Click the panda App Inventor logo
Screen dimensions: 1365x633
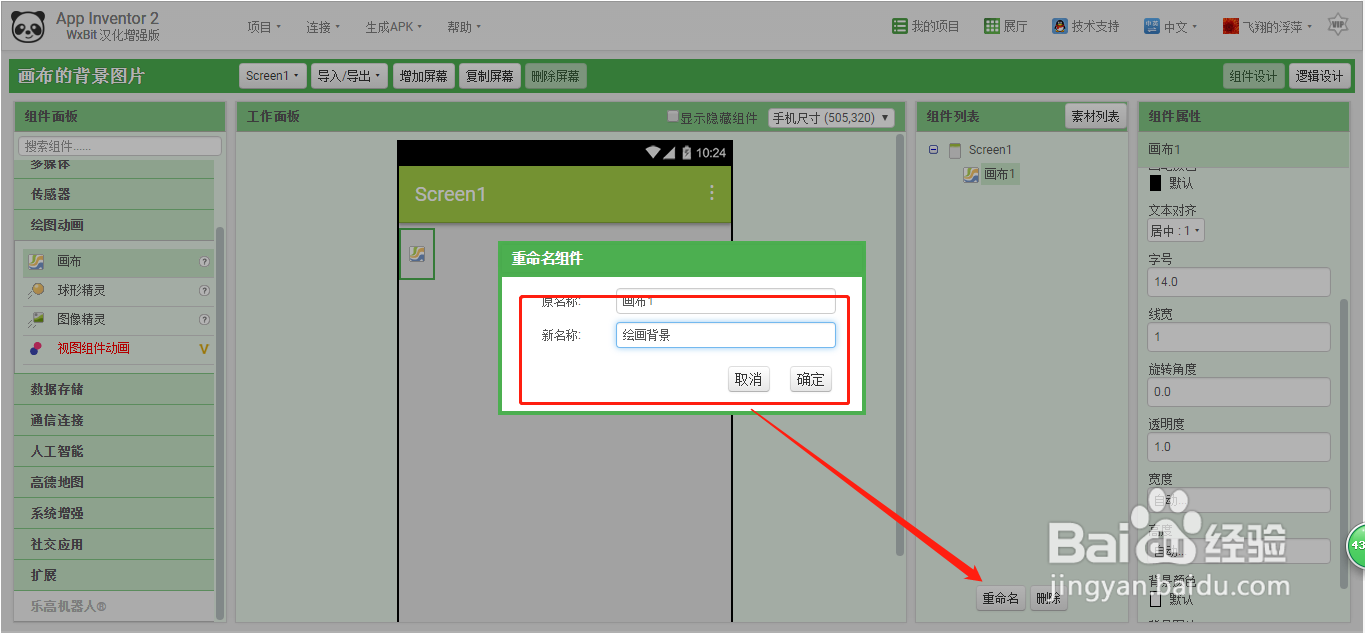pos(27,26)
